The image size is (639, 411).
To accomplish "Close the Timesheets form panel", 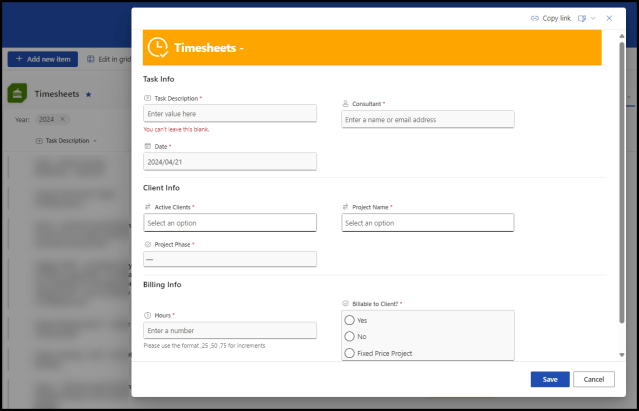I will click(x=609, y=18).
